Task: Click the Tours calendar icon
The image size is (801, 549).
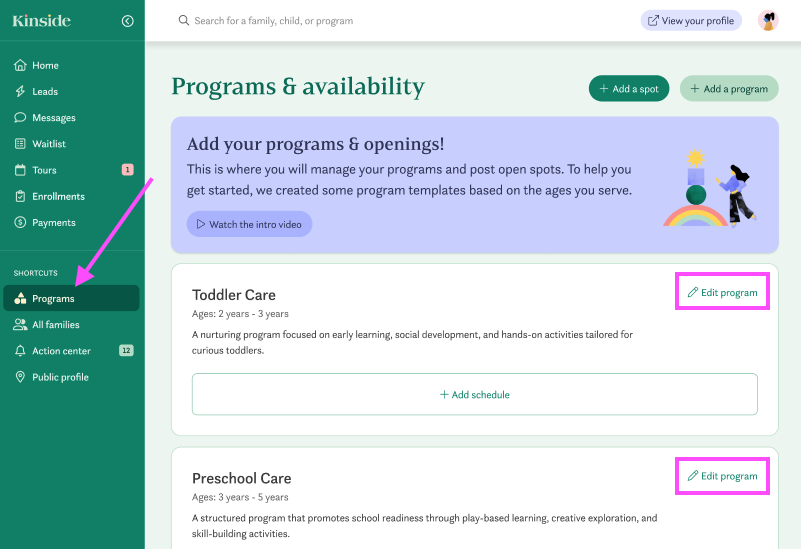Action: (20, 170)
